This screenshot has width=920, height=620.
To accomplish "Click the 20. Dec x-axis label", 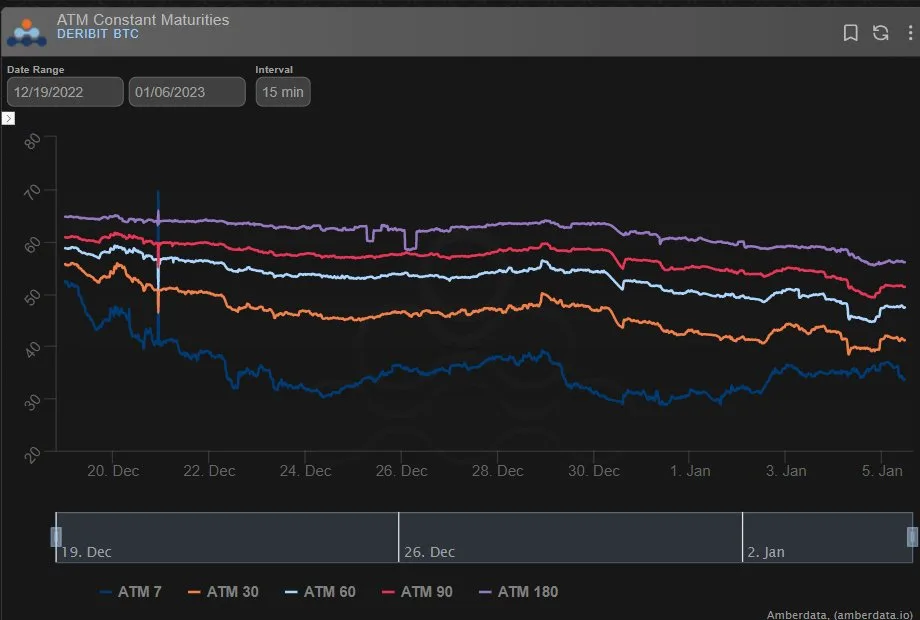I will tap(113, 470).
